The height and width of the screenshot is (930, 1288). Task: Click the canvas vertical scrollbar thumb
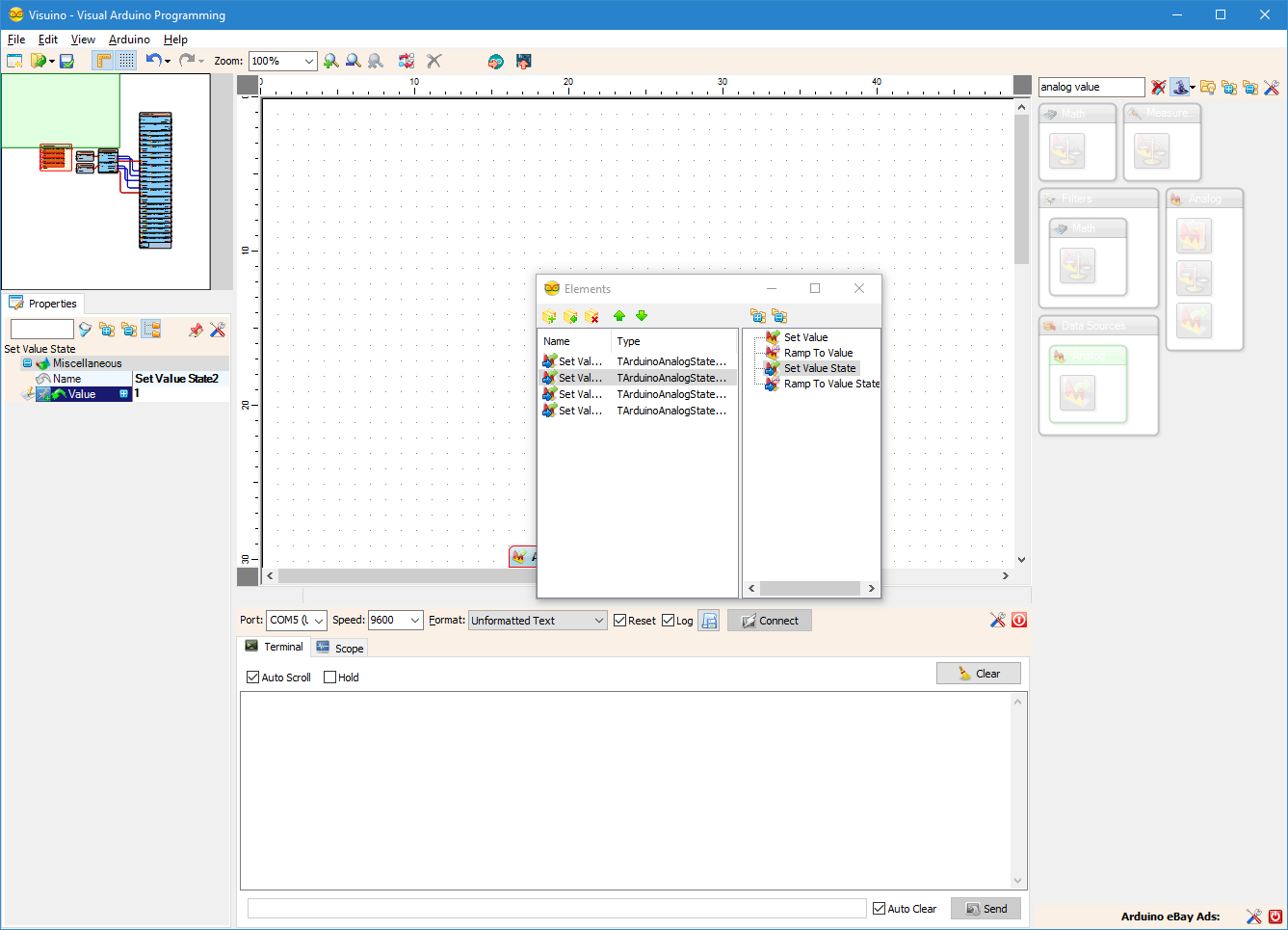pyautogui.click(x=1021, y=191)
